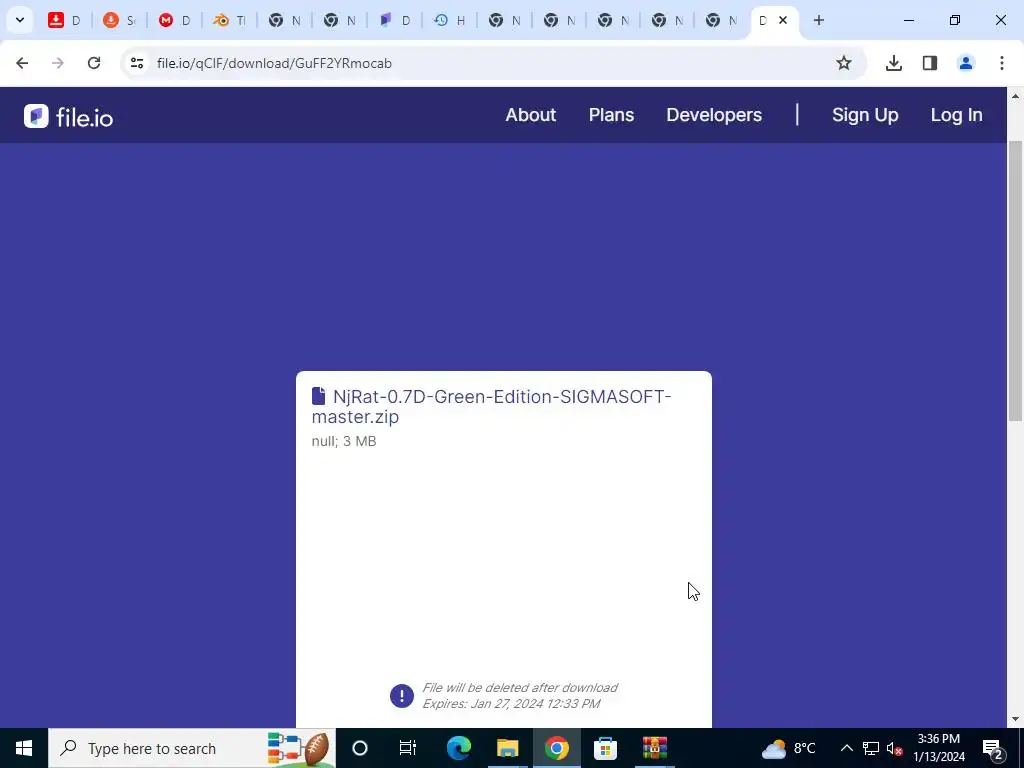Launch Microsoft Edge from taskbar
This screenshot has height=768, width=1024.
(458, 748)
